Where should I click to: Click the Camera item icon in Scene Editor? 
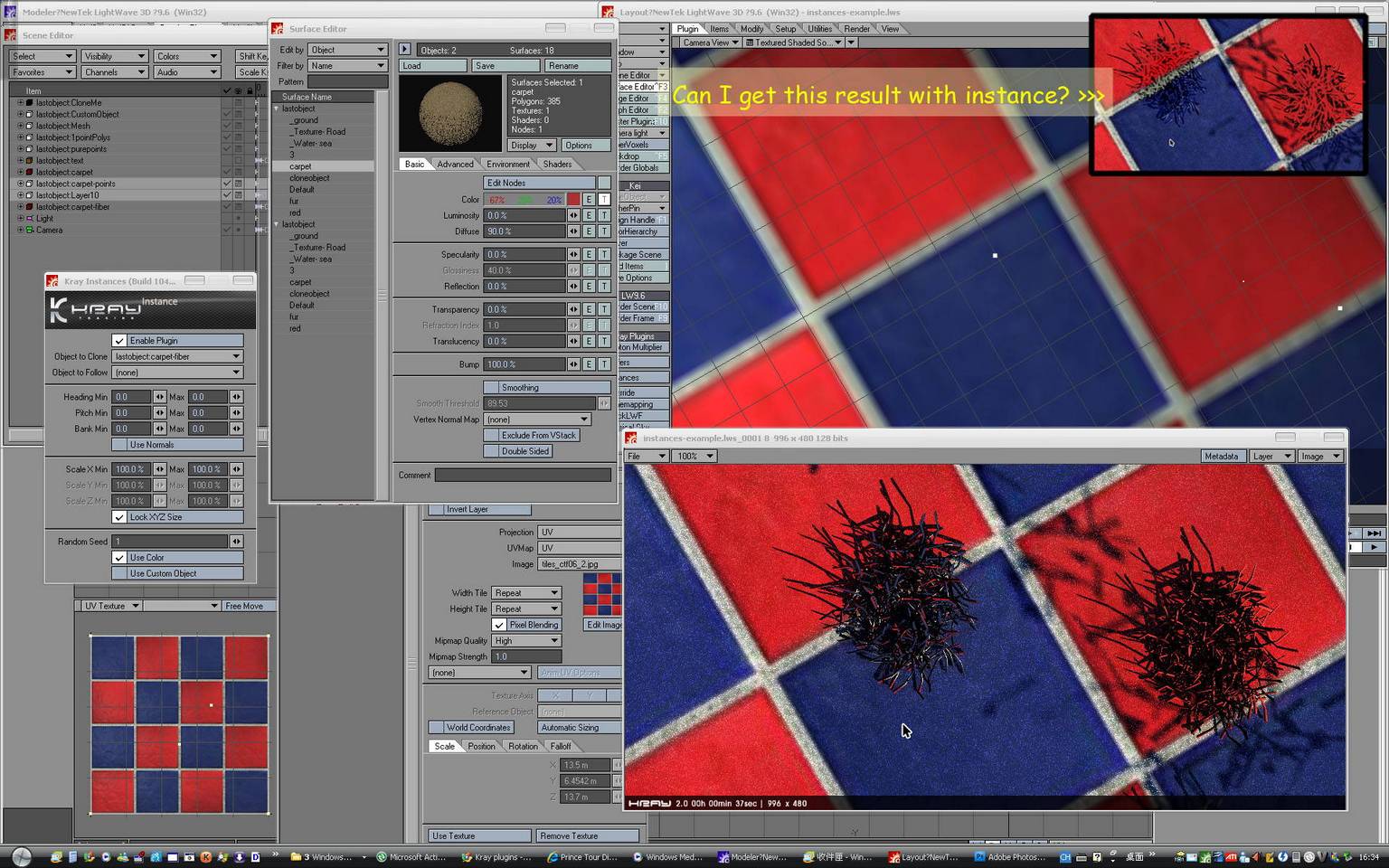click(x=30, y=230)
